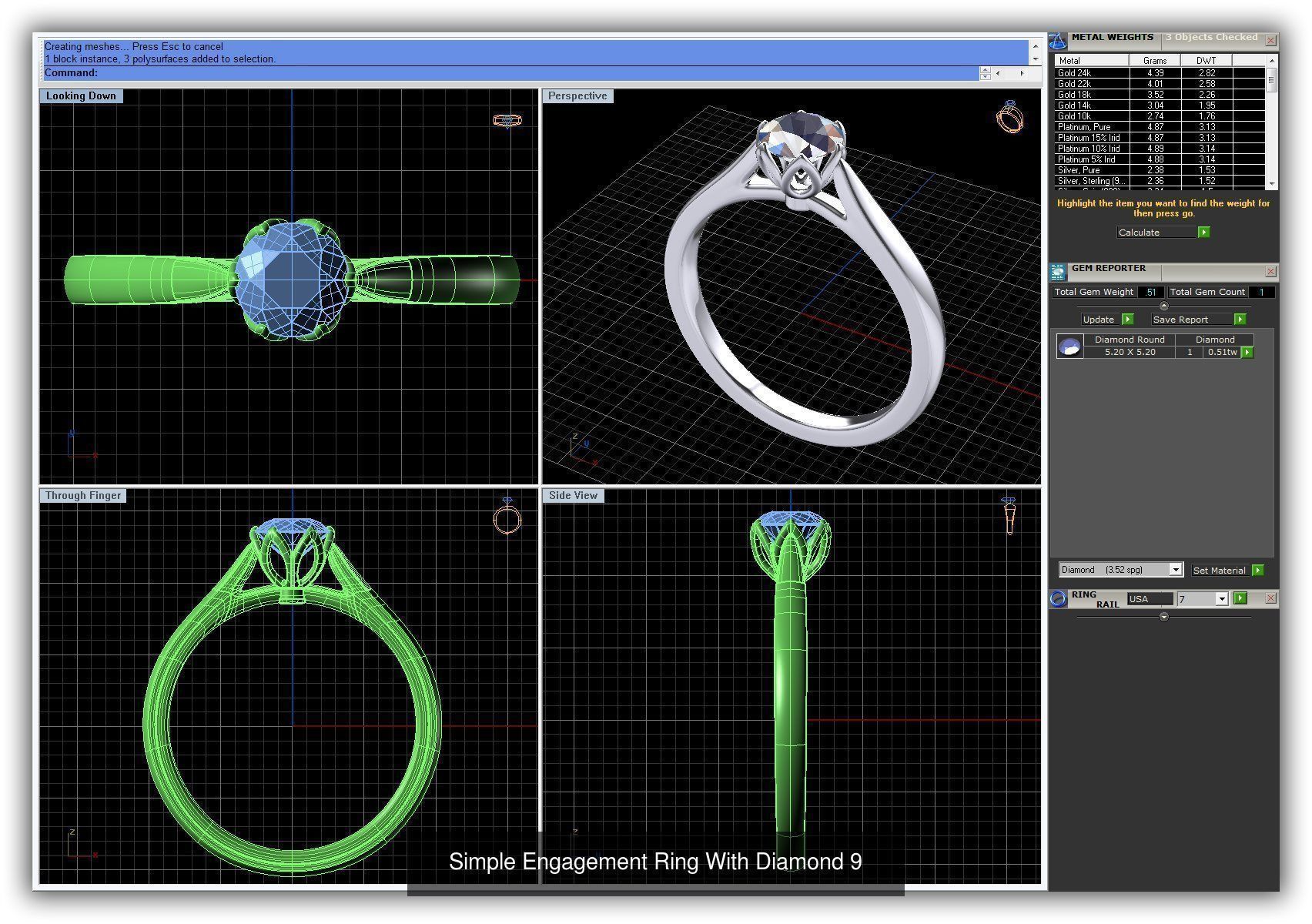
Task: Open the Diamond (3.52 spg) material dropdown
Action: (1175, 570)
